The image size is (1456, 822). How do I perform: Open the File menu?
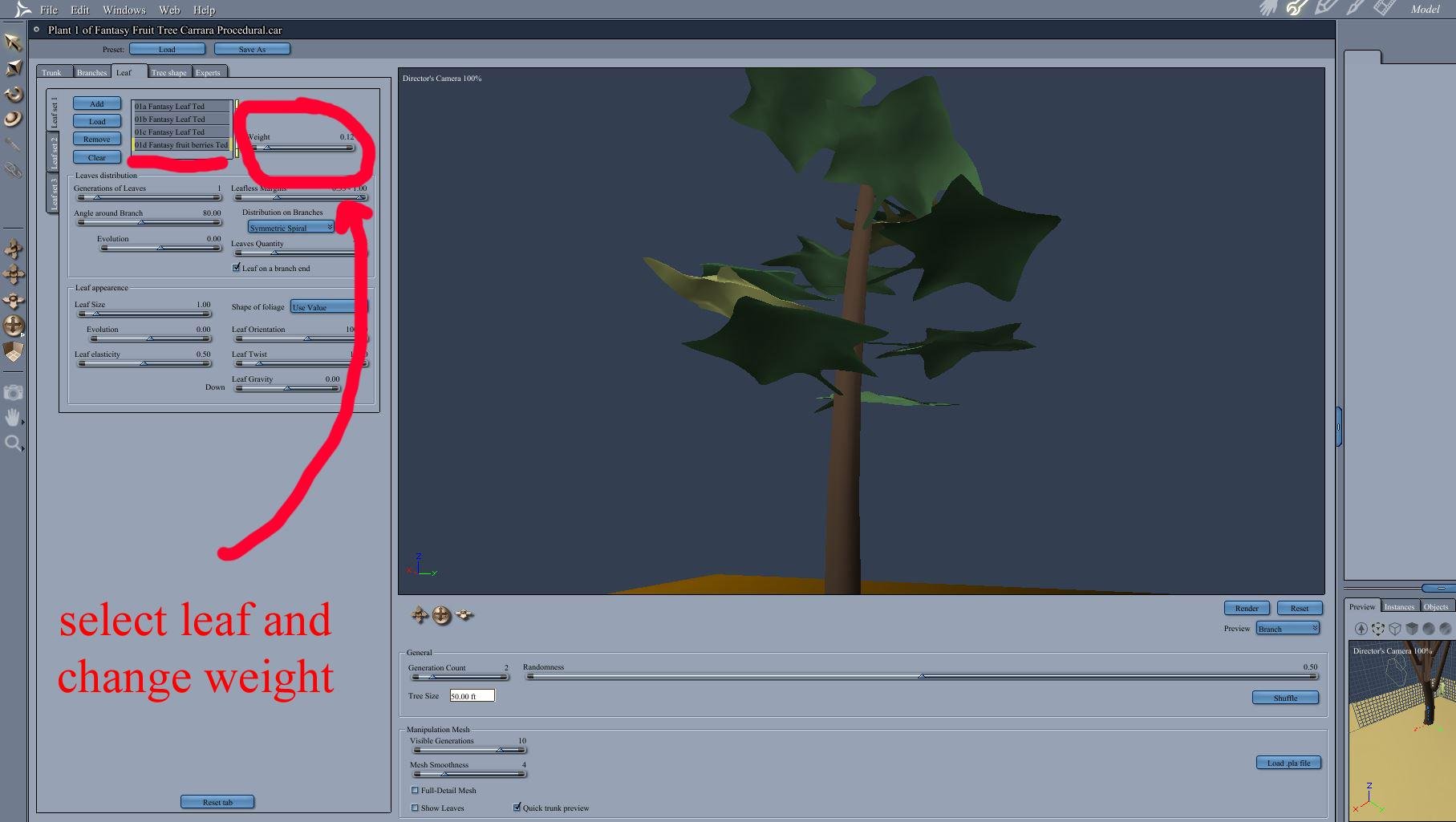coord(49,10)
